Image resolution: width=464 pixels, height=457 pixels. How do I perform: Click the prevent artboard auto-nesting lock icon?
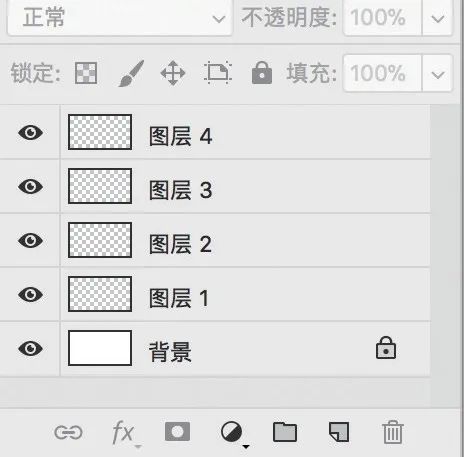218,72
